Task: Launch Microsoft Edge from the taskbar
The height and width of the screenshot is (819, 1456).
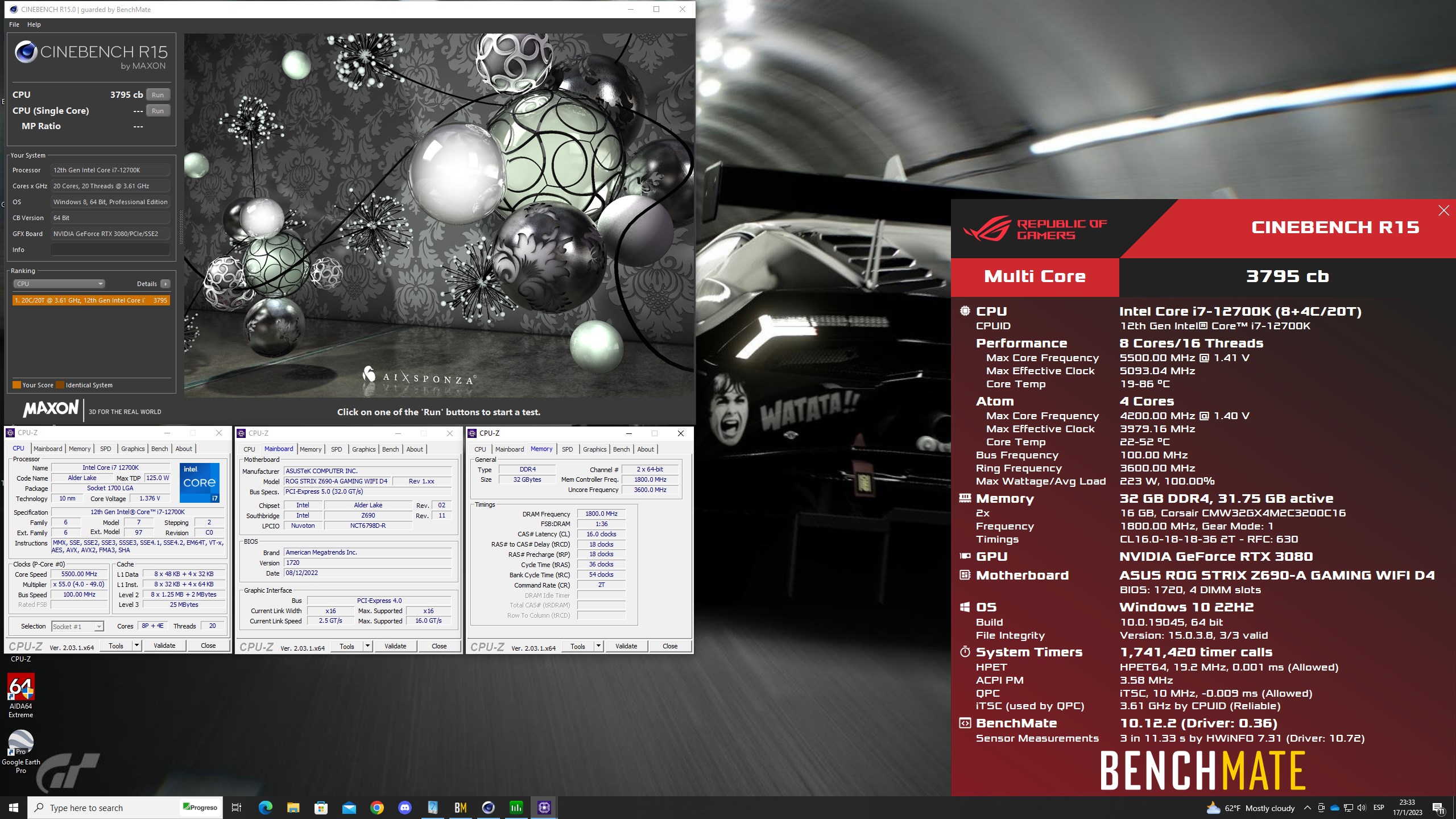Action: coord(265,808)
